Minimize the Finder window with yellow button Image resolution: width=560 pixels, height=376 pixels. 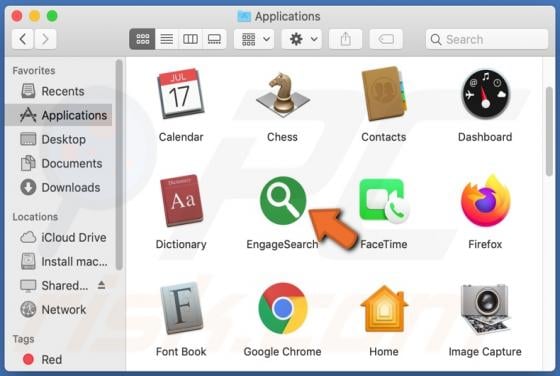click(x=35, y=16)
